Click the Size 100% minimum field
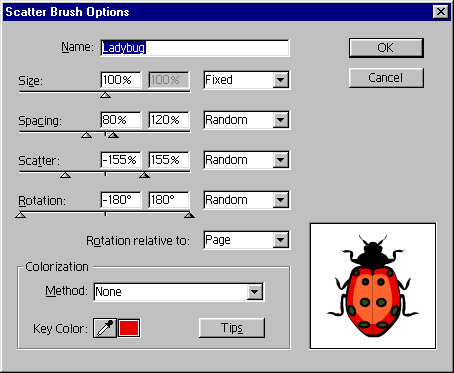Viewport: 454px width, 373px height. pyautogui.click(x=121, y=80)
